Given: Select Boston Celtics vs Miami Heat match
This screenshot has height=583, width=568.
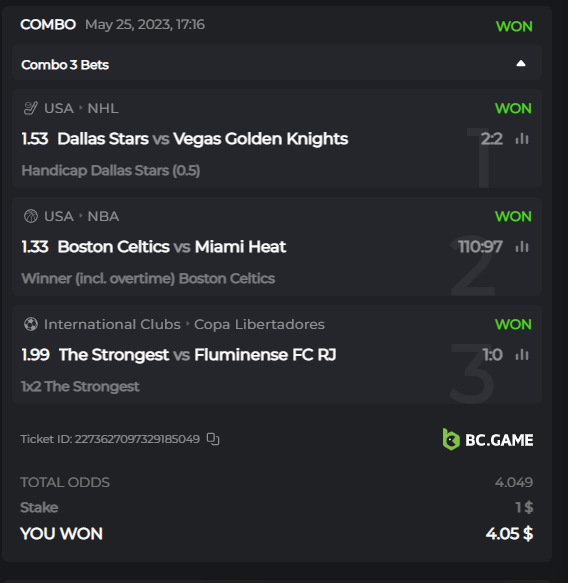Looking at the screenshot, I should point(172,247).
